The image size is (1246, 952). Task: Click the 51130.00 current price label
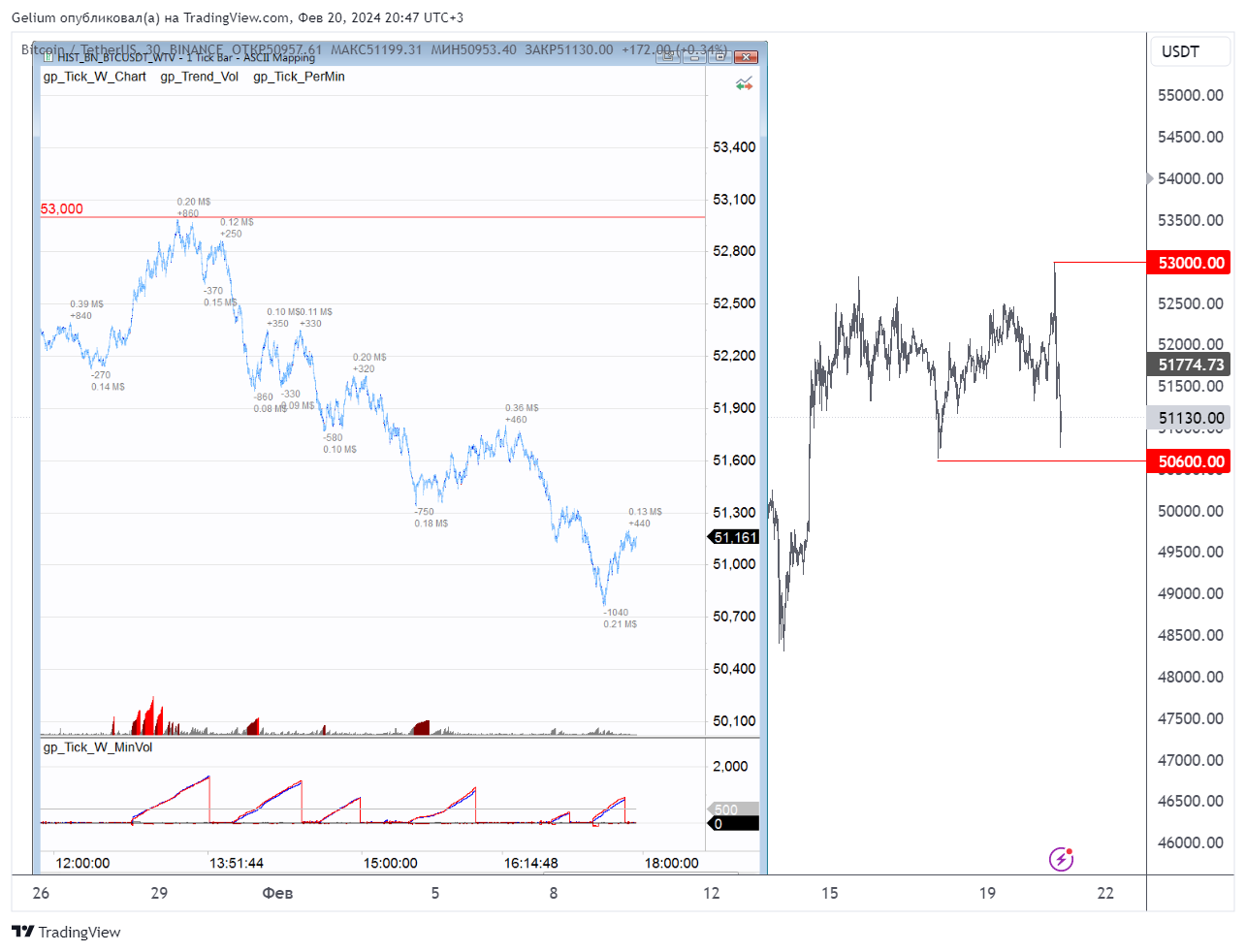(x=1190, y=418)
